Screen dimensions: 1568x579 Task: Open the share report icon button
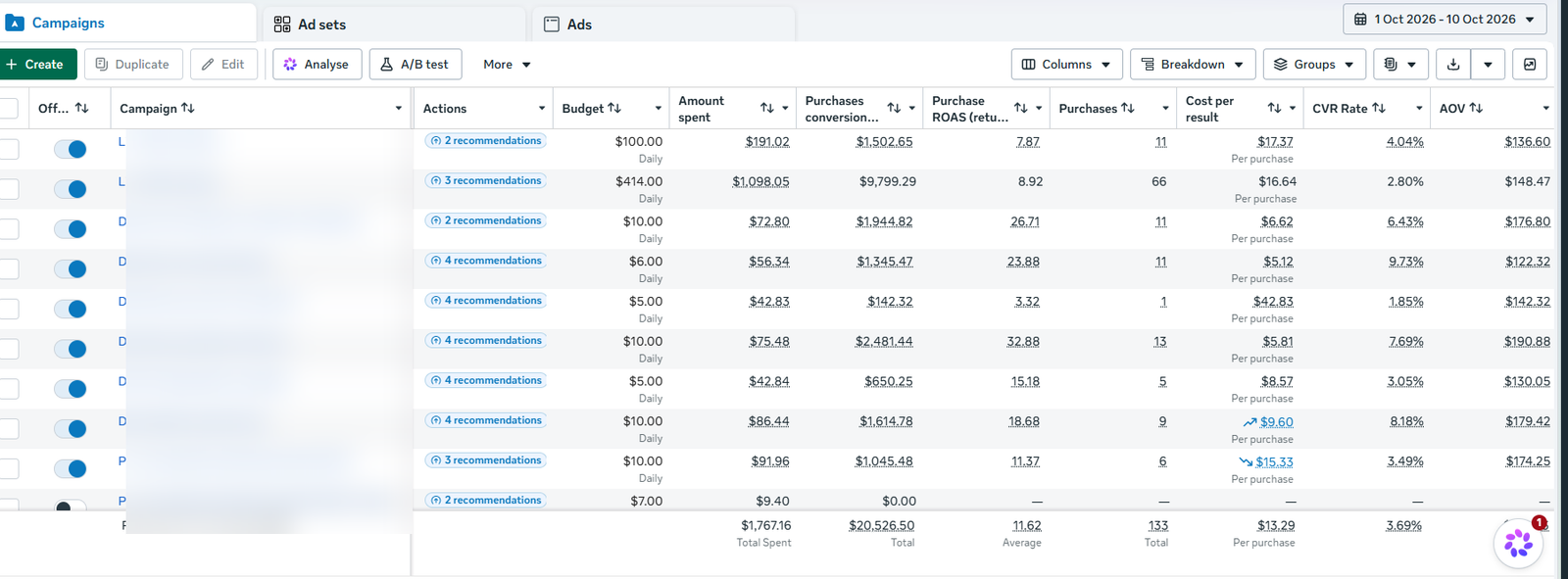[x=1530, y=65]
